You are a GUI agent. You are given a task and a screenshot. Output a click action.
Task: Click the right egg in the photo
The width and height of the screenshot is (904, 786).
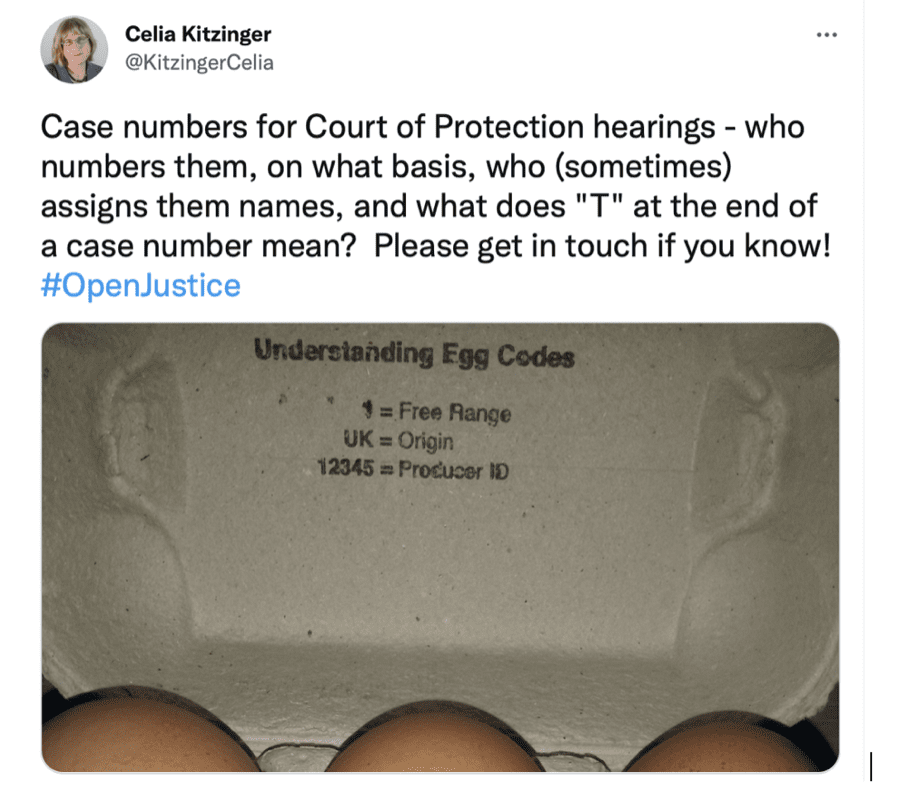[732, 743]
